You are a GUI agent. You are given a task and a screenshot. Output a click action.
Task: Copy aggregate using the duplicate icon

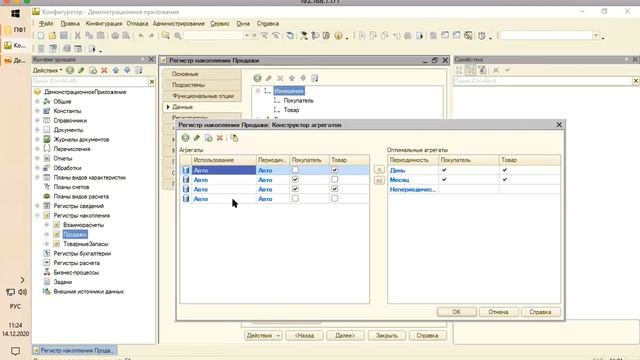(x=209, y=138)
